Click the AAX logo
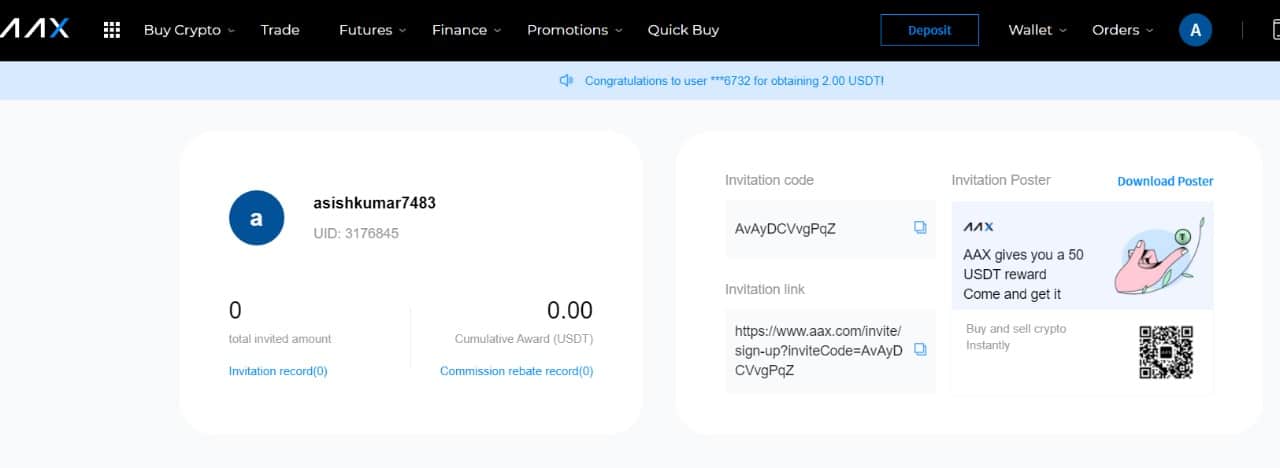Image resolution: width=1280 pixels, height=468 pixels. (35, 29)
